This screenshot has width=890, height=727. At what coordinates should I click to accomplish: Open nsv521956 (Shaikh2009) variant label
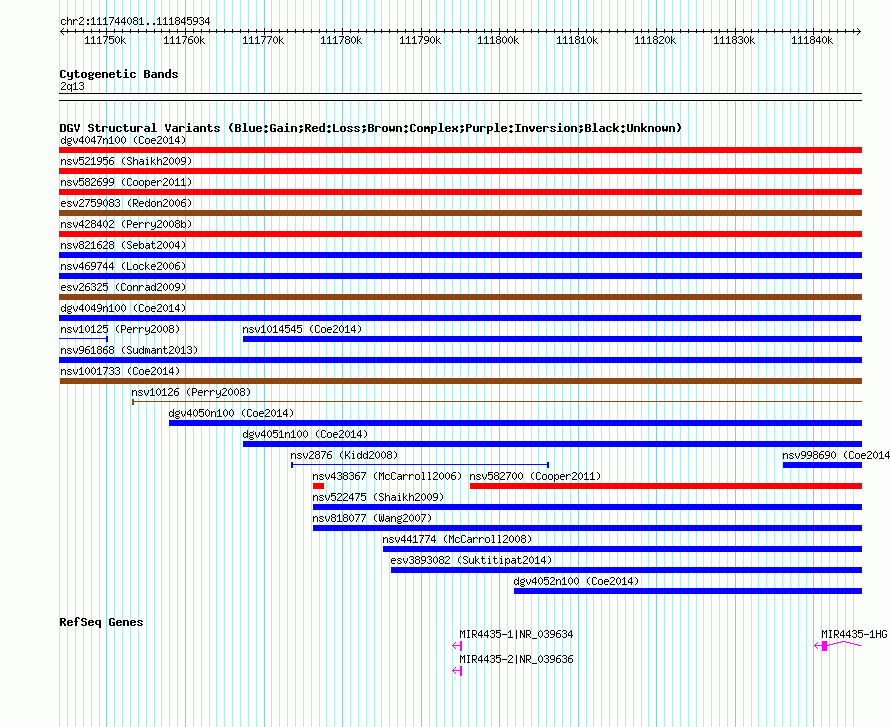126,161
